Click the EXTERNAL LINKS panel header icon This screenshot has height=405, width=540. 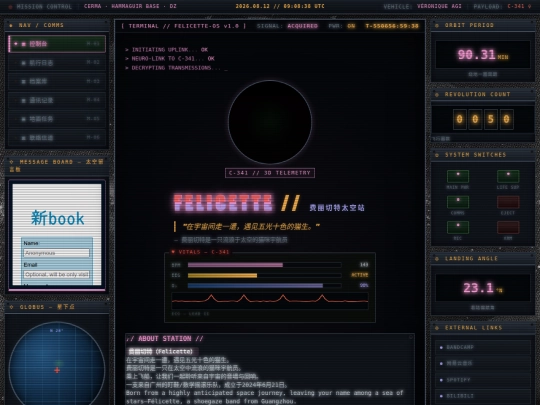pyautogui.click(x=437, y=328)
